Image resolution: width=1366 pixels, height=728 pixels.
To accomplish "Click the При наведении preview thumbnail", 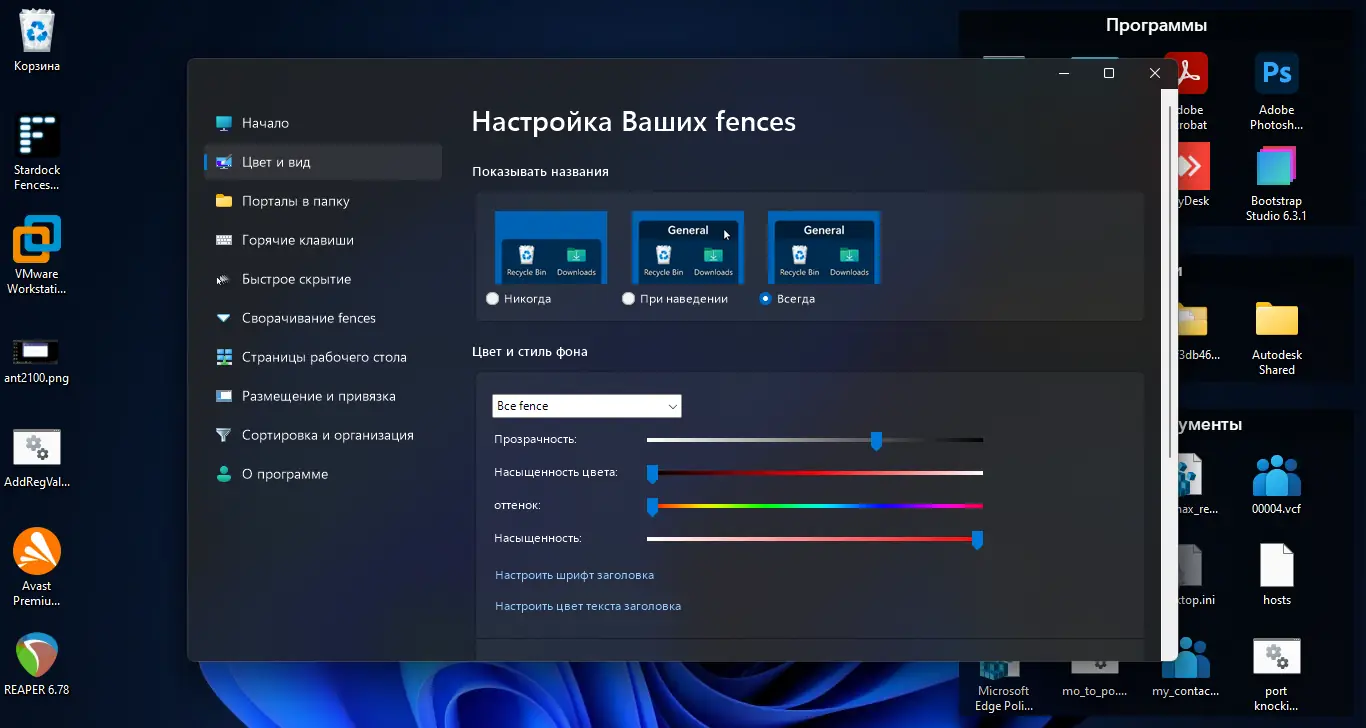I will 688,247.
